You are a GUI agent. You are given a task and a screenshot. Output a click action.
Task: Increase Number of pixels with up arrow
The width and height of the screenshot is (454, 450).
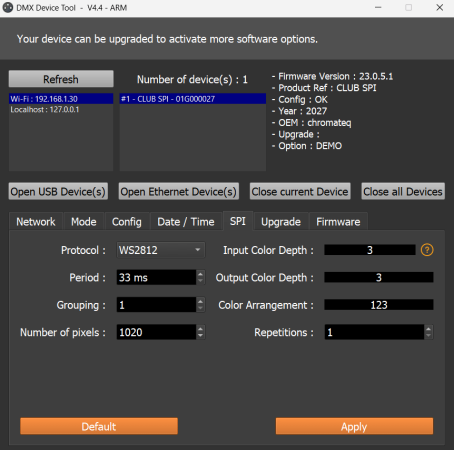[200, 329]
